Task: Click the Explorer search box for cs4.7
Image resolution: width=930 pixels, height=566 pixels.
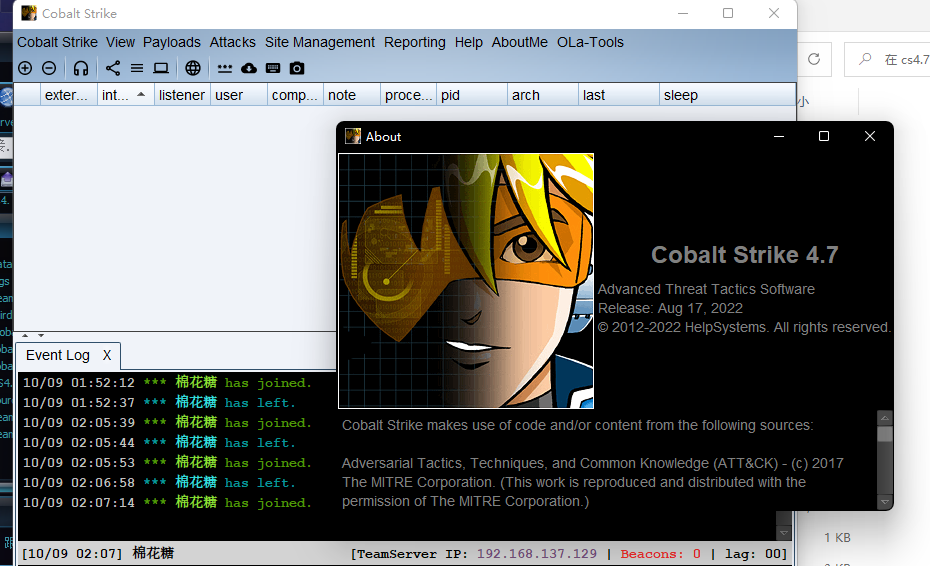Action: click(x=888, y=59)
